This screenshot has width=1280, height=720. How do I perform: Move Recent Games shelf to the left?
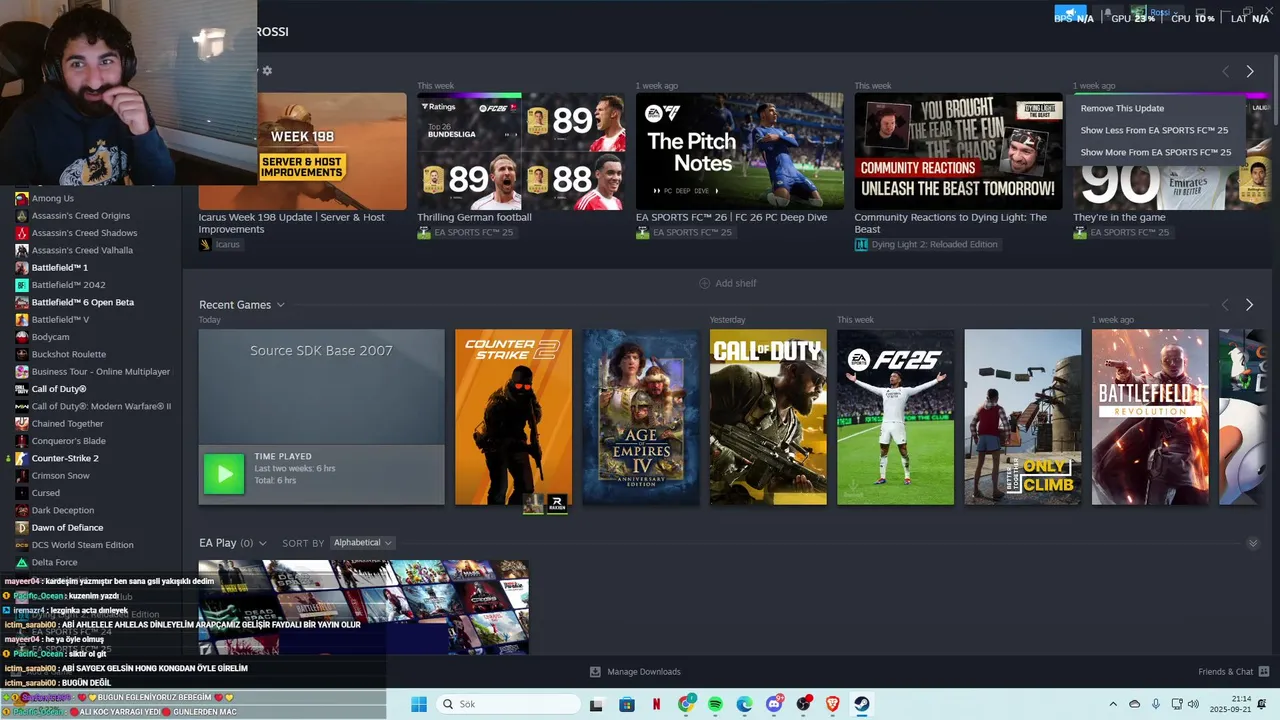point(1225,305)
